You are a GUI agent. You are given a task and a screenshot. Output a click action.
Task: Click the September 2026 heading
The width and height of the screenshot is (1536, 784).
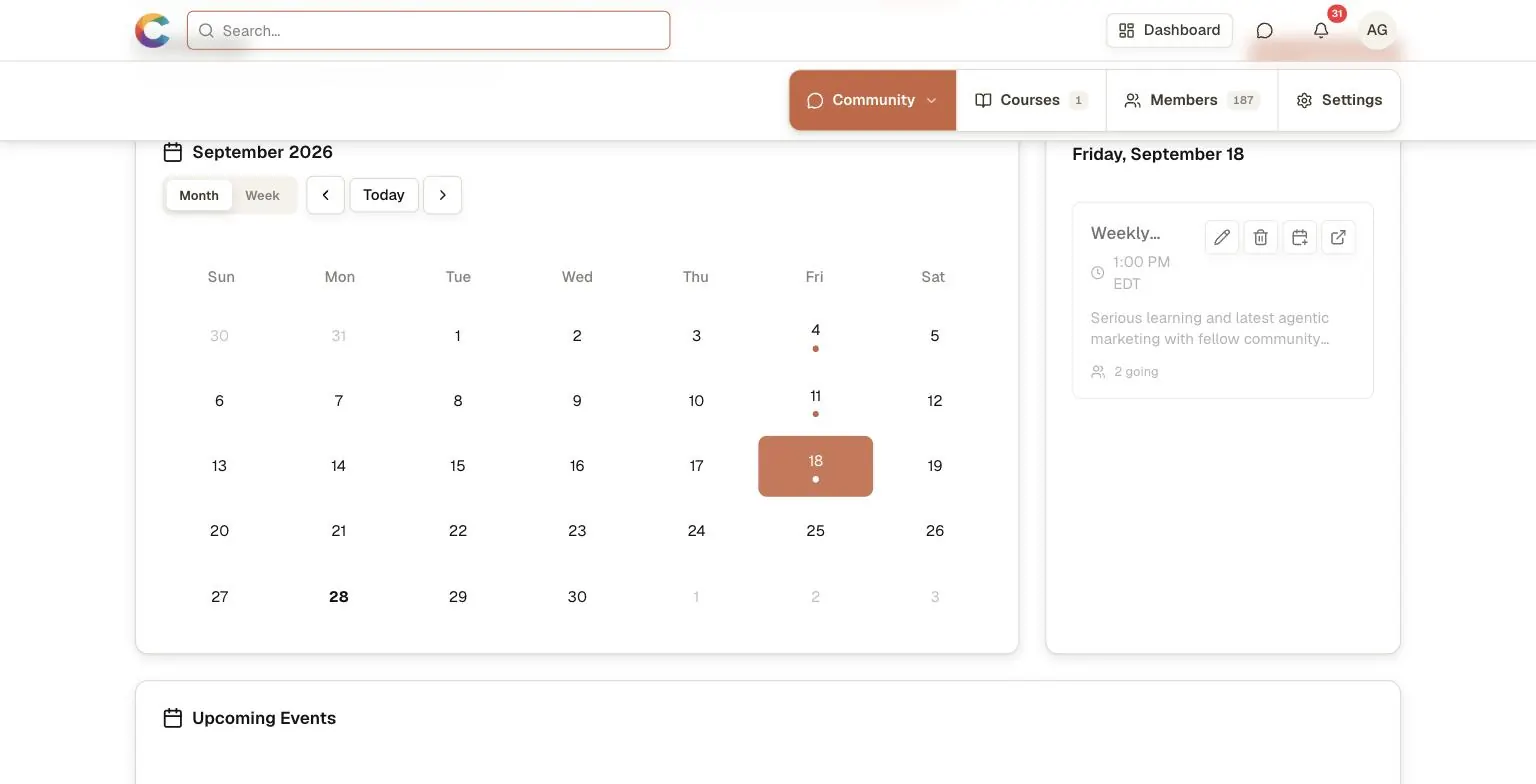(262, 152)
